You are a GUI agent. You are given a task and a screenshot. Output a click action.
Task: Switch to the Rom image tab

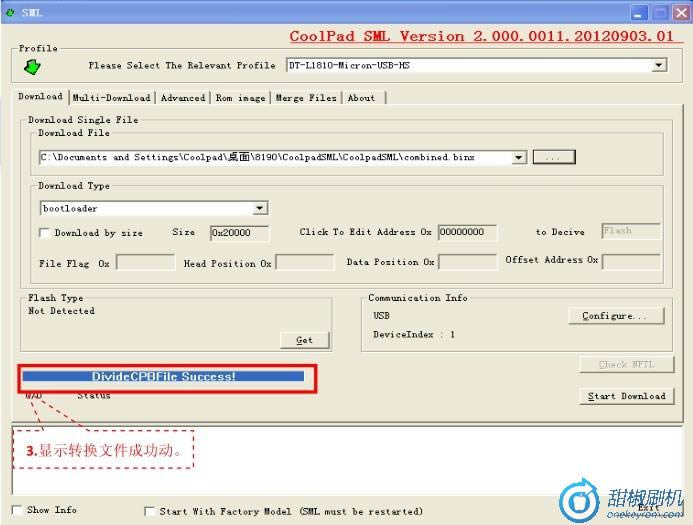[x=240, y=98]
